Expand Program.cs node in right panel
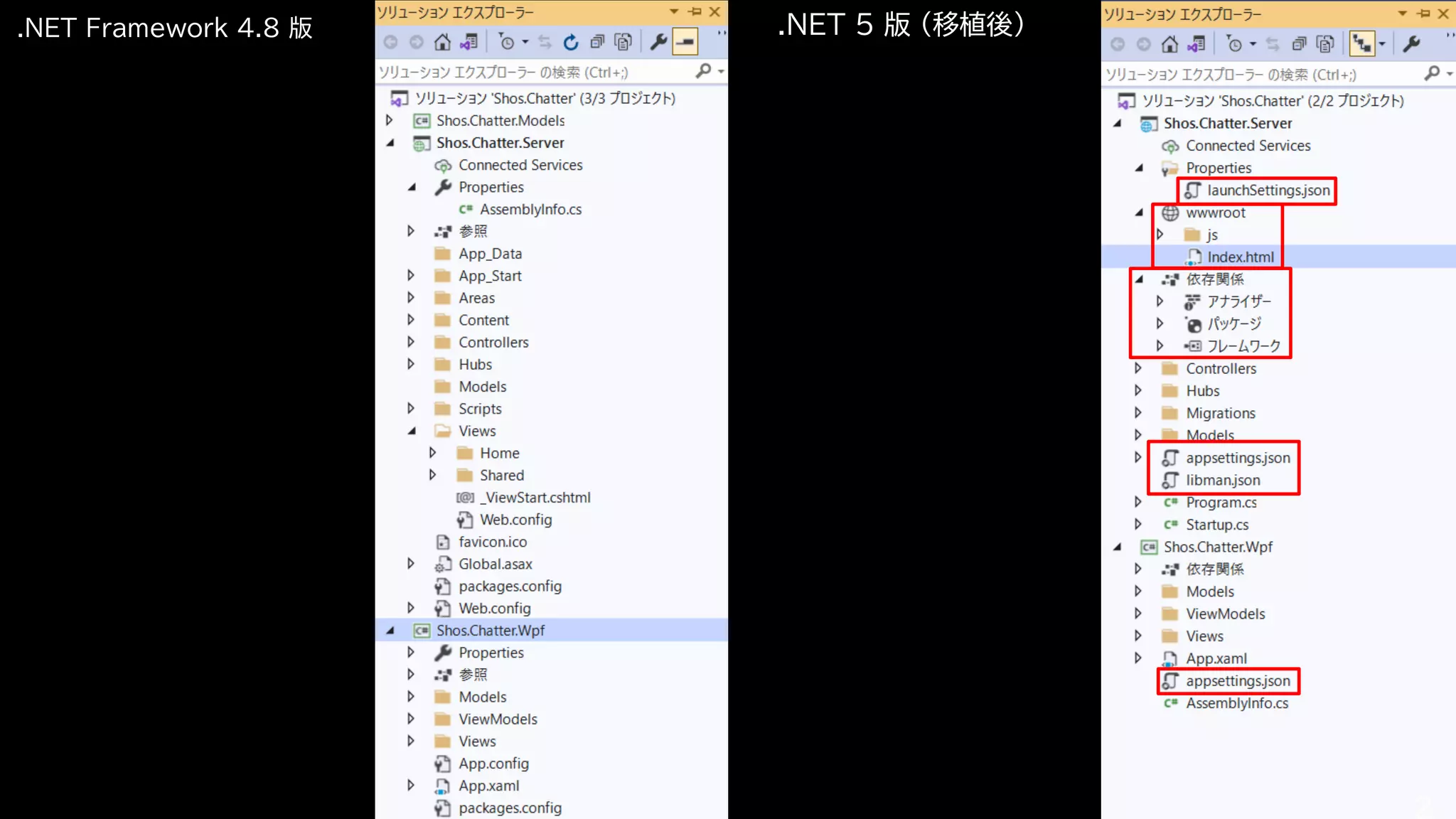Screen dimensions: 1456x819 coord(1138,502)
